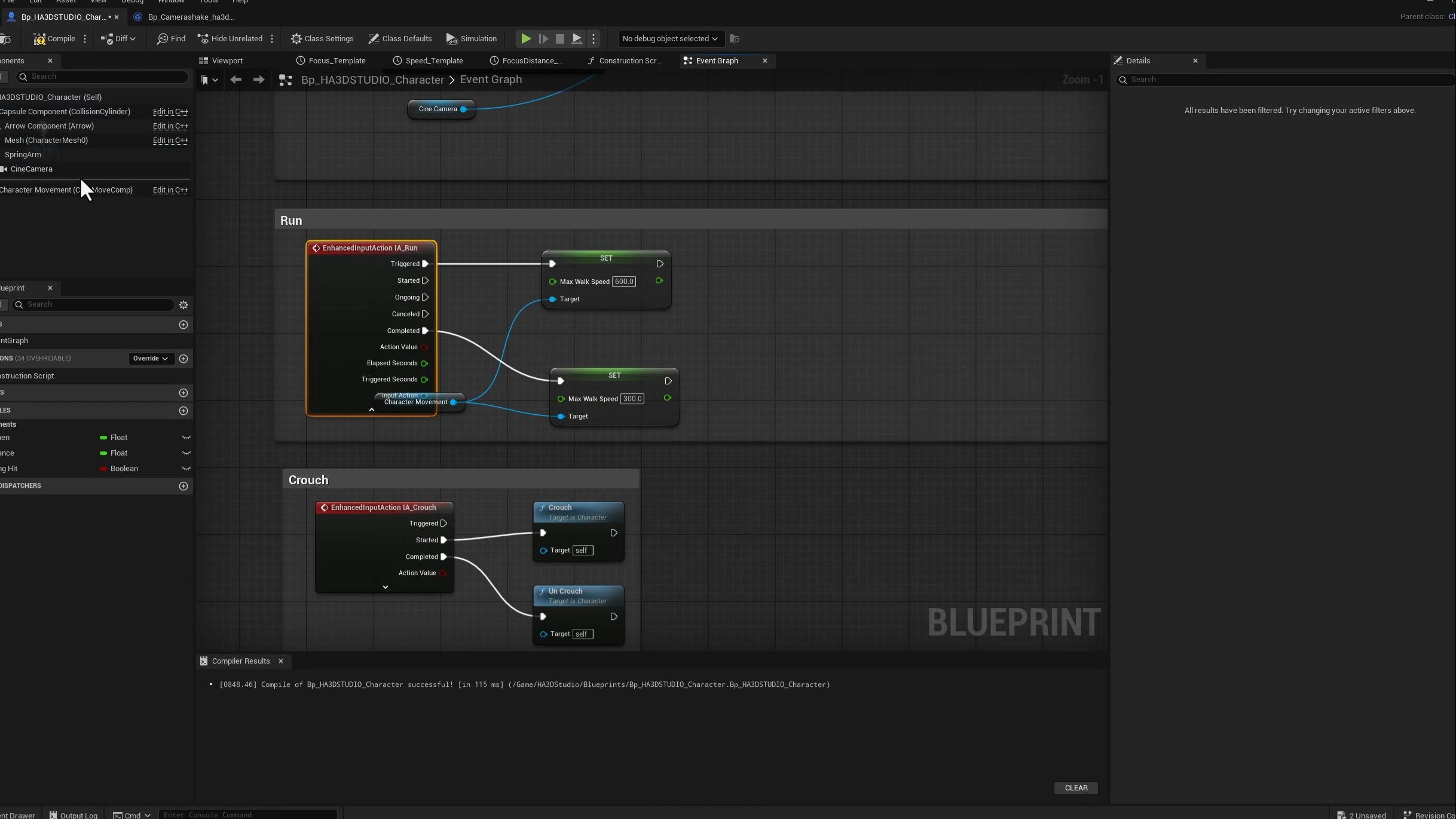Open the debug object selection dropdown

click(x=669, y=39)
